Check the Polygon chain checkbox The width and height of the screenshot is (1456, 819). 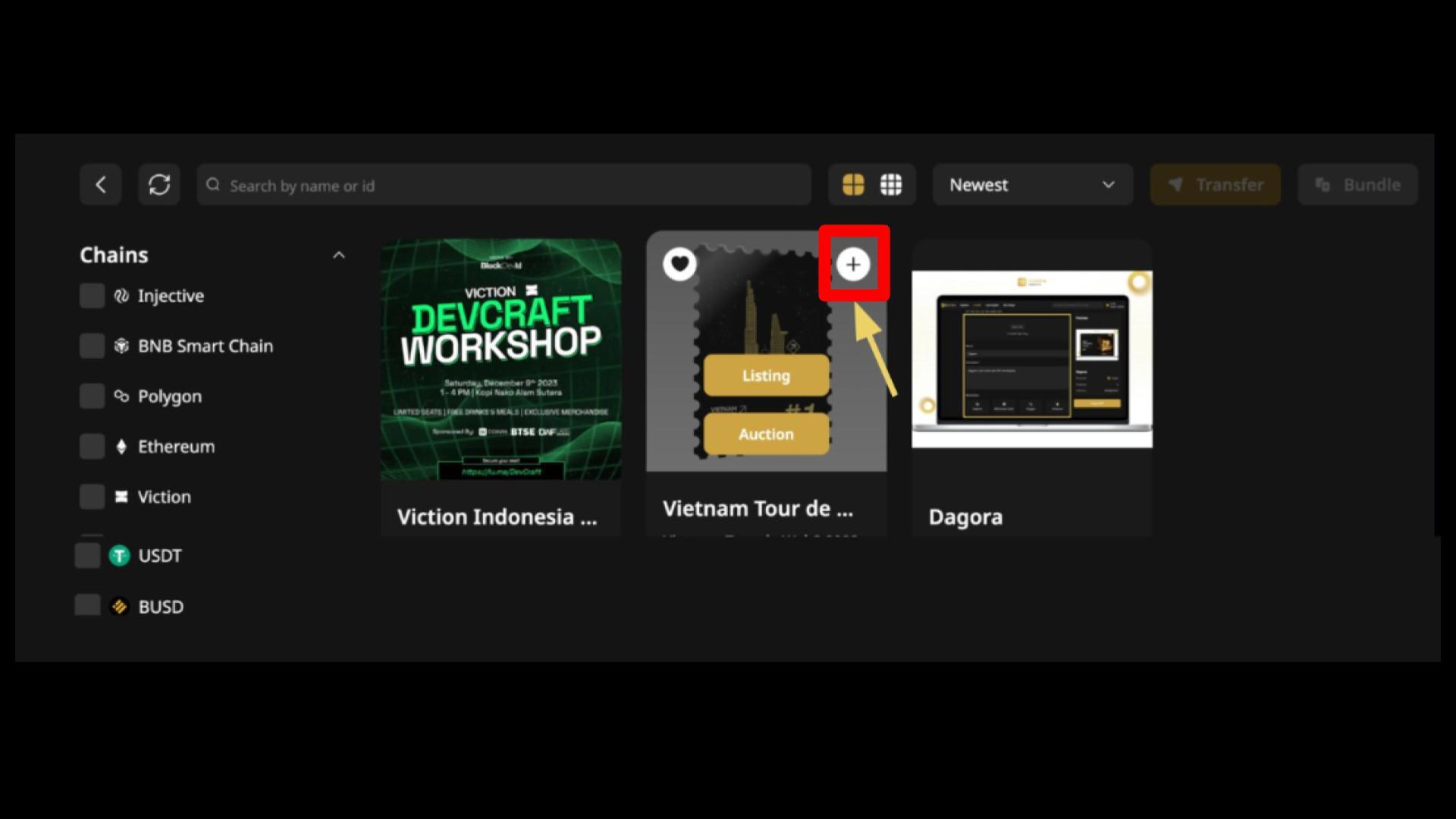(92, 396)
